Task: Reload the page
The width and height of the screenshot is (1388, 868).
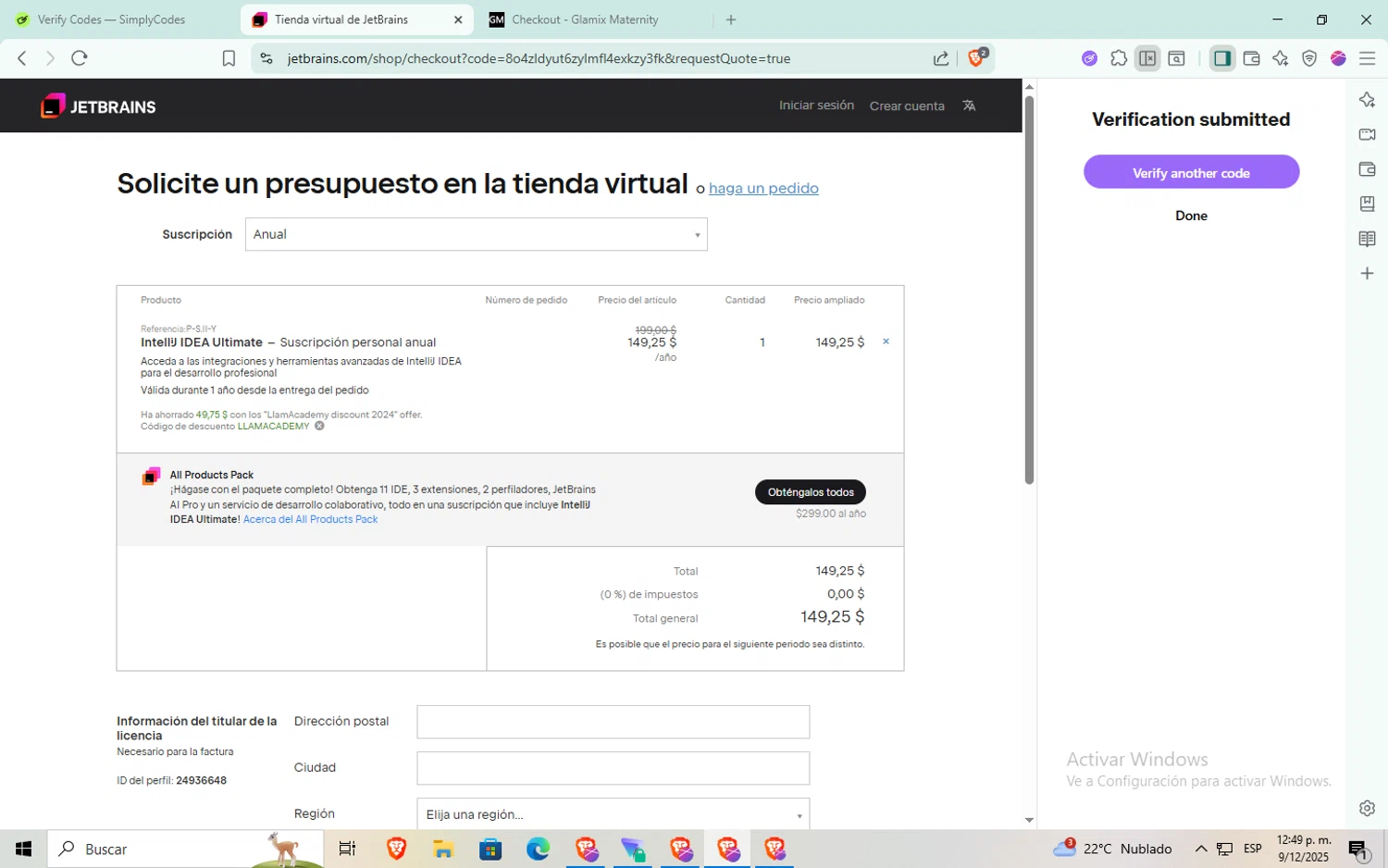Action: pyautogui.click(x=80, y=58)
